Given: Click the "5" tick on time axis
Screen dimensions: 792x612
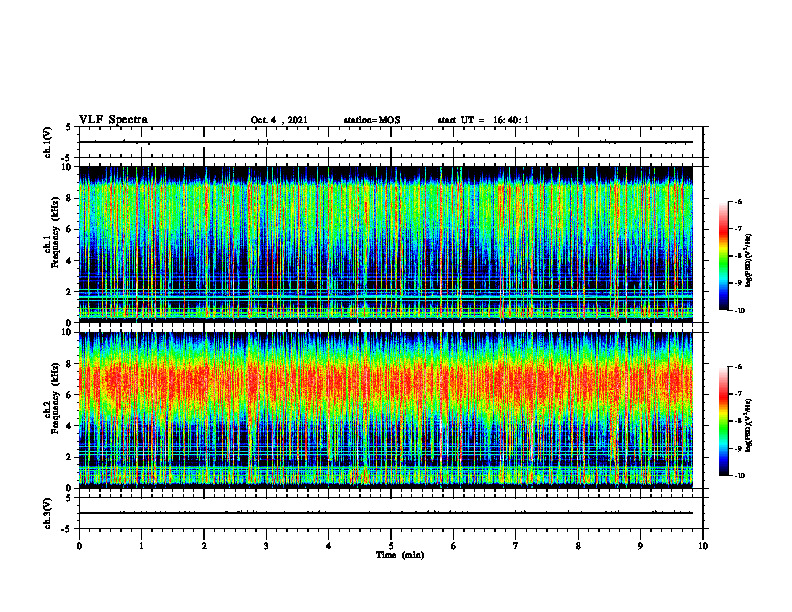Looking at the screenshot, I should pyautogui.click(x=391, y=546).
